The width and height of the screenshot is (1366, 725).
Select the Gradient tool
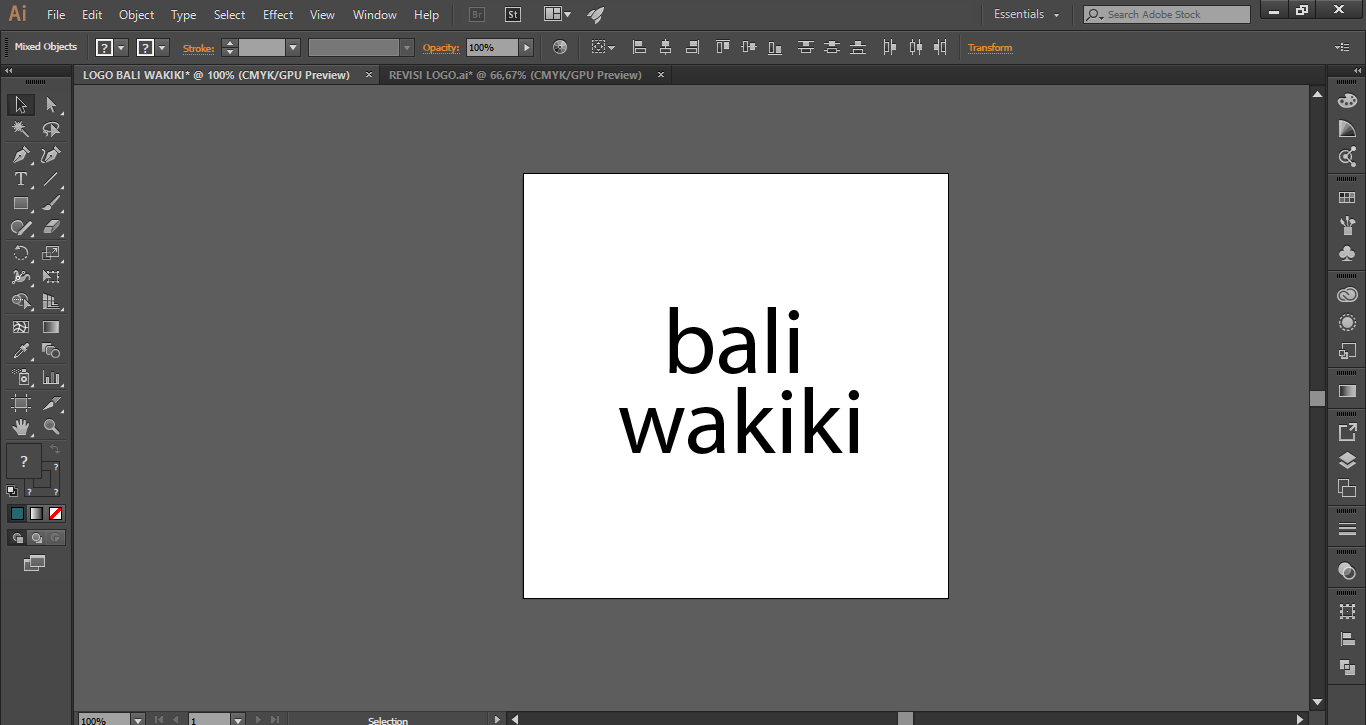(51, 327)
